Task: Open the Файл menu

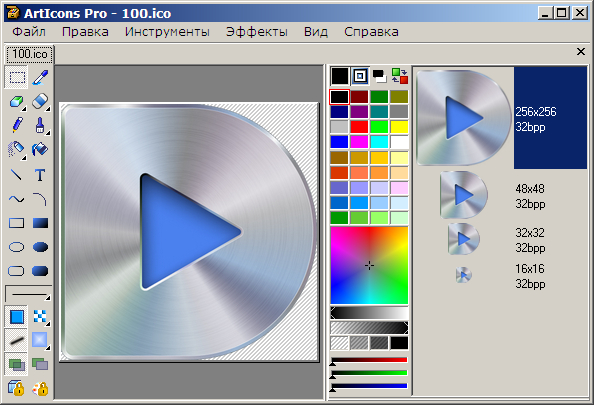Action: pyautogui.click(x=29, y=32)
